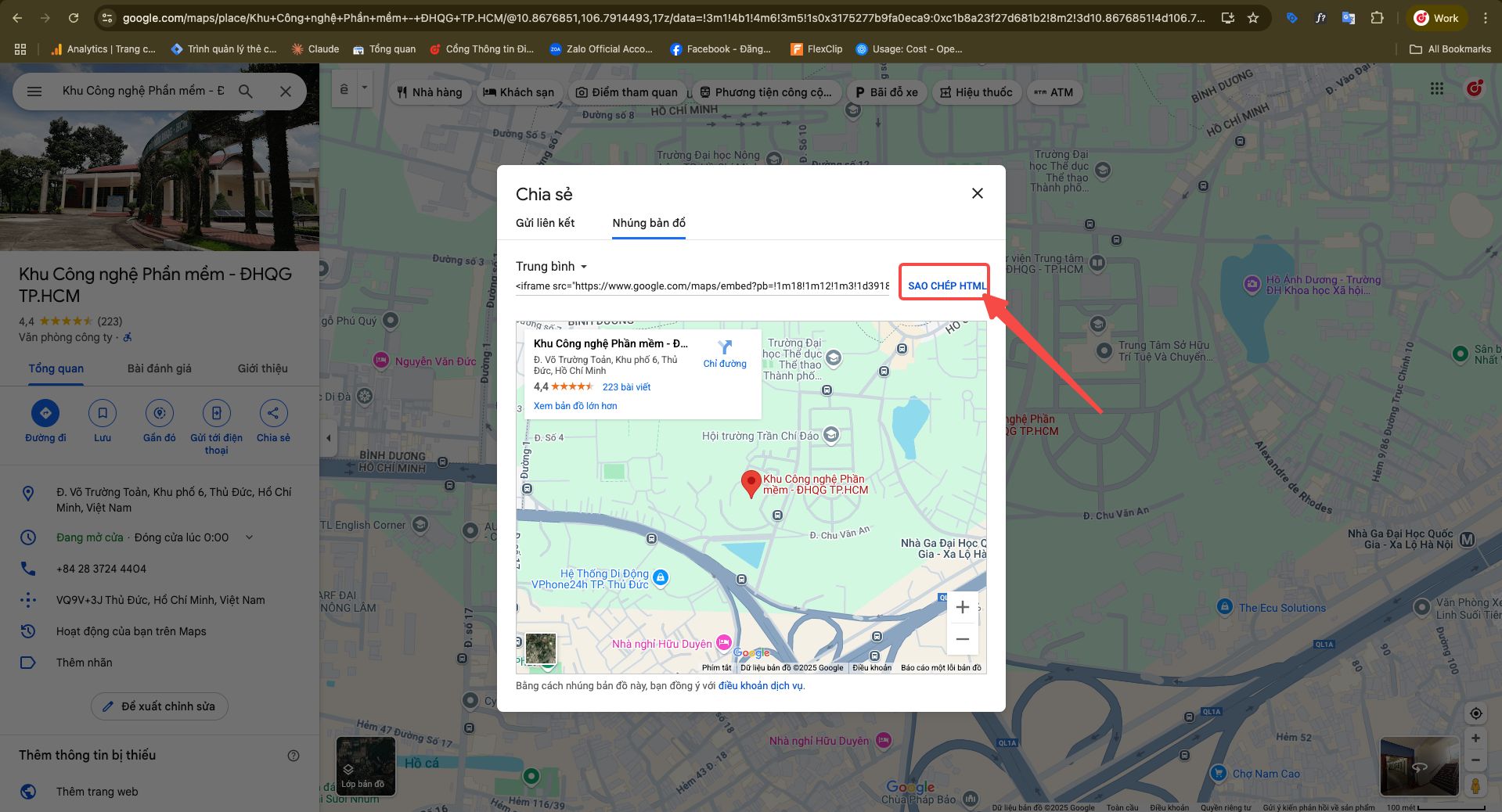Click the Chia sẻ share icon
The image size is (1502, 812).
click(273, 413)
